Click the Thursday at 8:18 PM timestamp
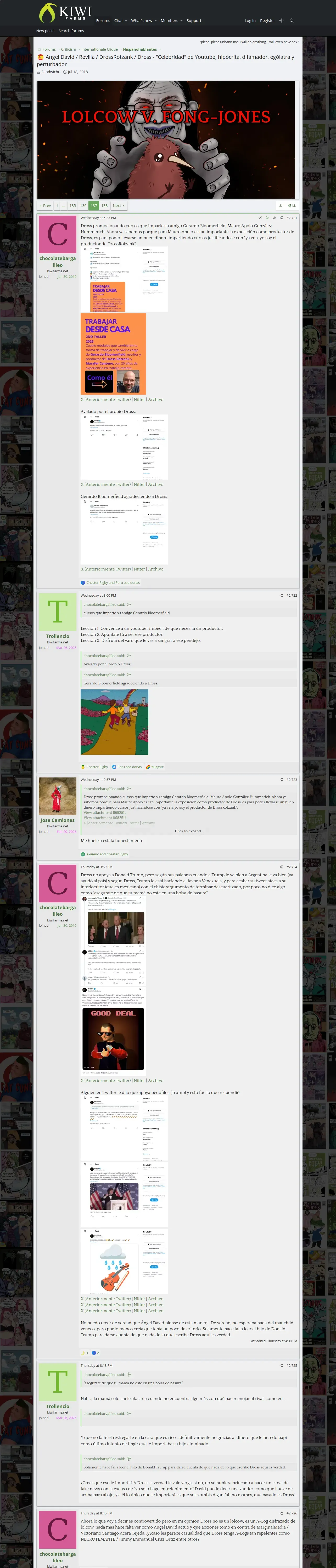This screenshot has height=1568, width=336. coord(96,1365)
